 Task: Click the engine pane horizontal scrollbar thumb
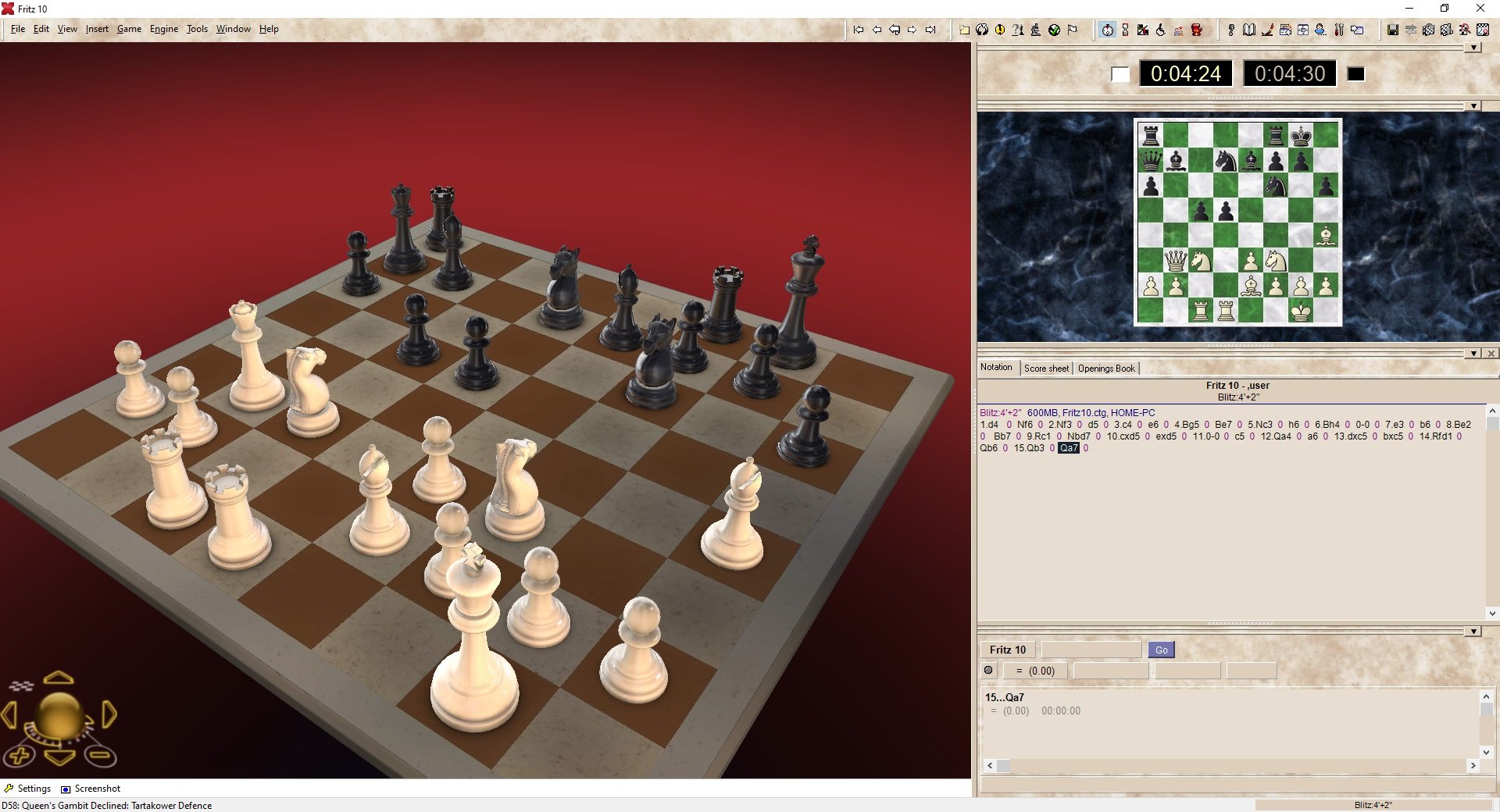pyautogui.click(x=1004, y=766)
